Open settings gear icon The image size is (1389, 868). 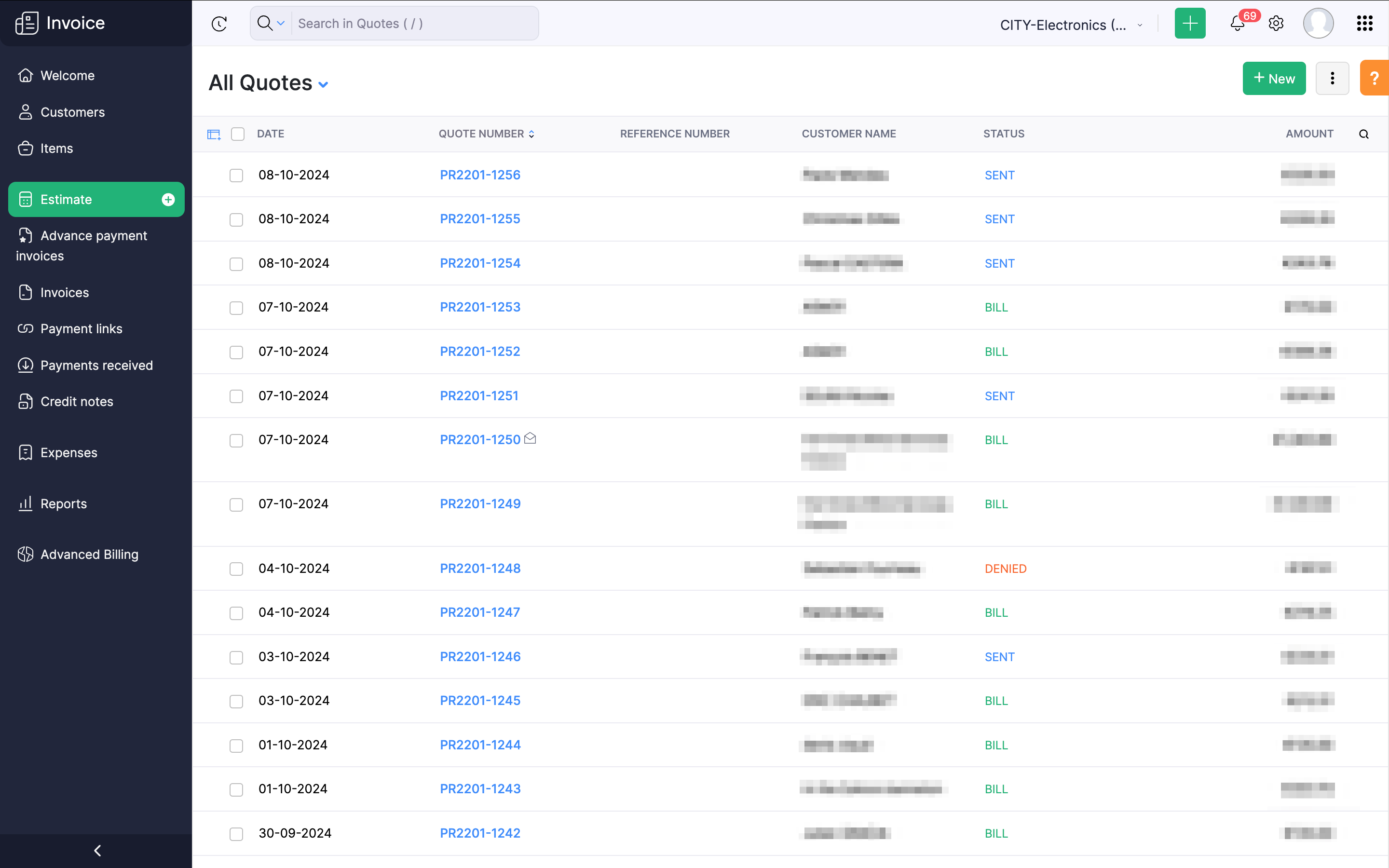pos(1276,24)
